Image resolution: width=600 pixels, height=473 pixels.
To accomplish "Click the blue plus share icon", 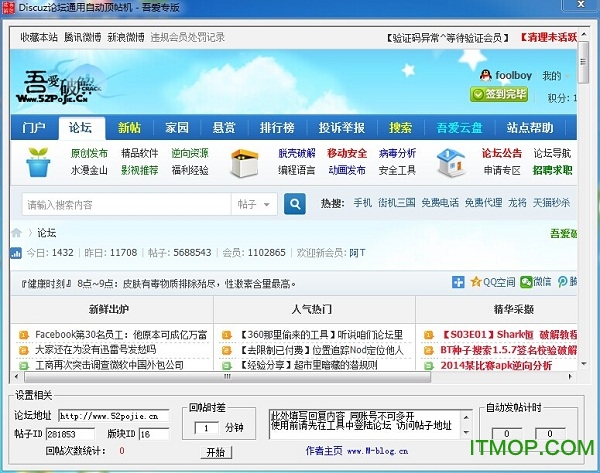I will coord(458,282).
